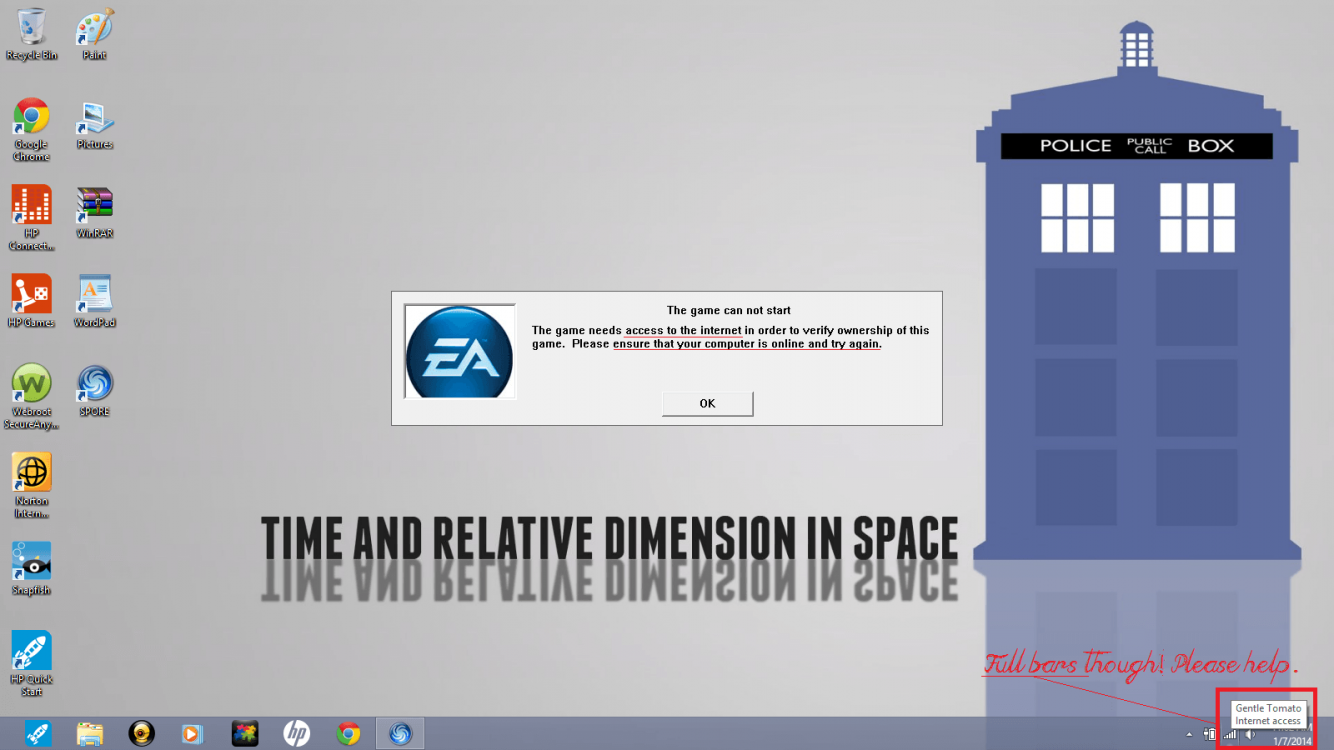
Task: Open Windows Media Player from the taskbar
Action: click(192, 733)
